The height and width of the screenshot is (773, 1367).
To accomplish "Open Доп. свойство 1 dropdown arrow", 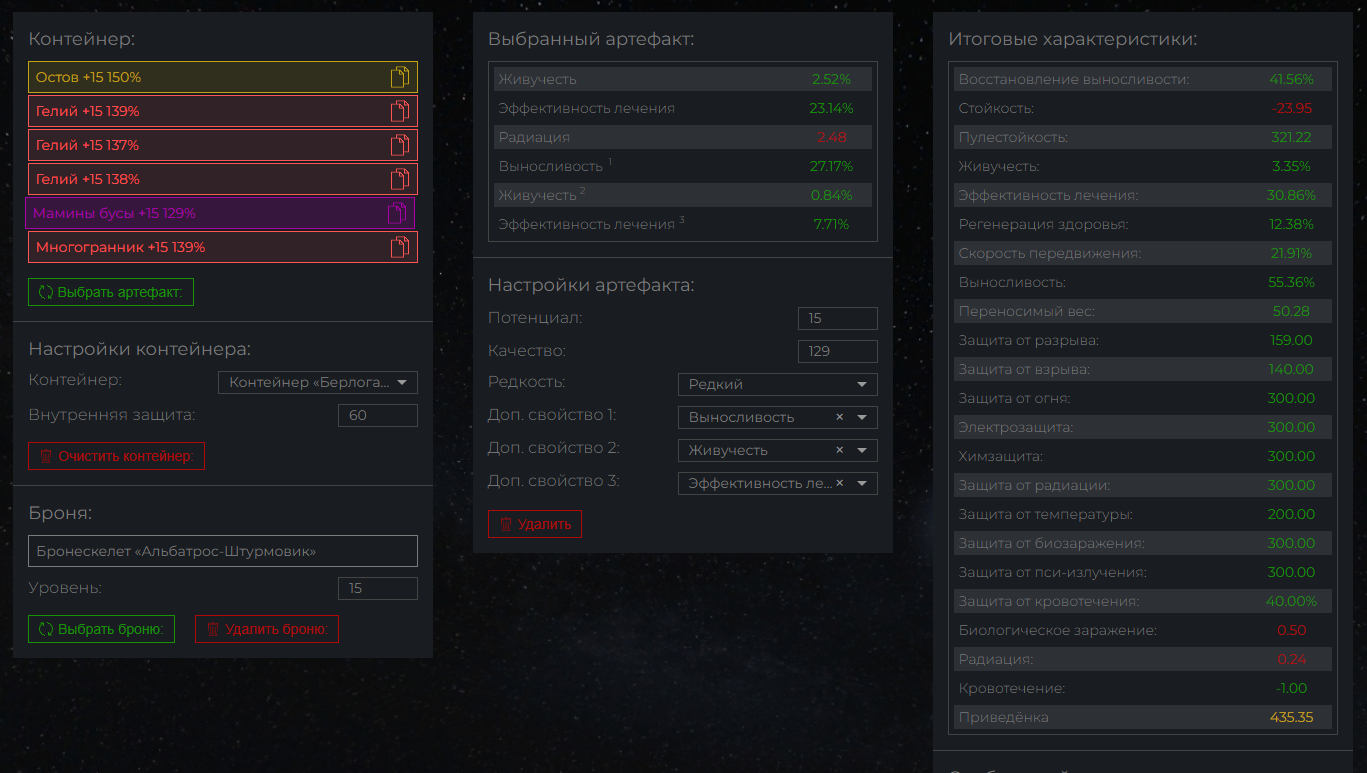I will 861,417.
